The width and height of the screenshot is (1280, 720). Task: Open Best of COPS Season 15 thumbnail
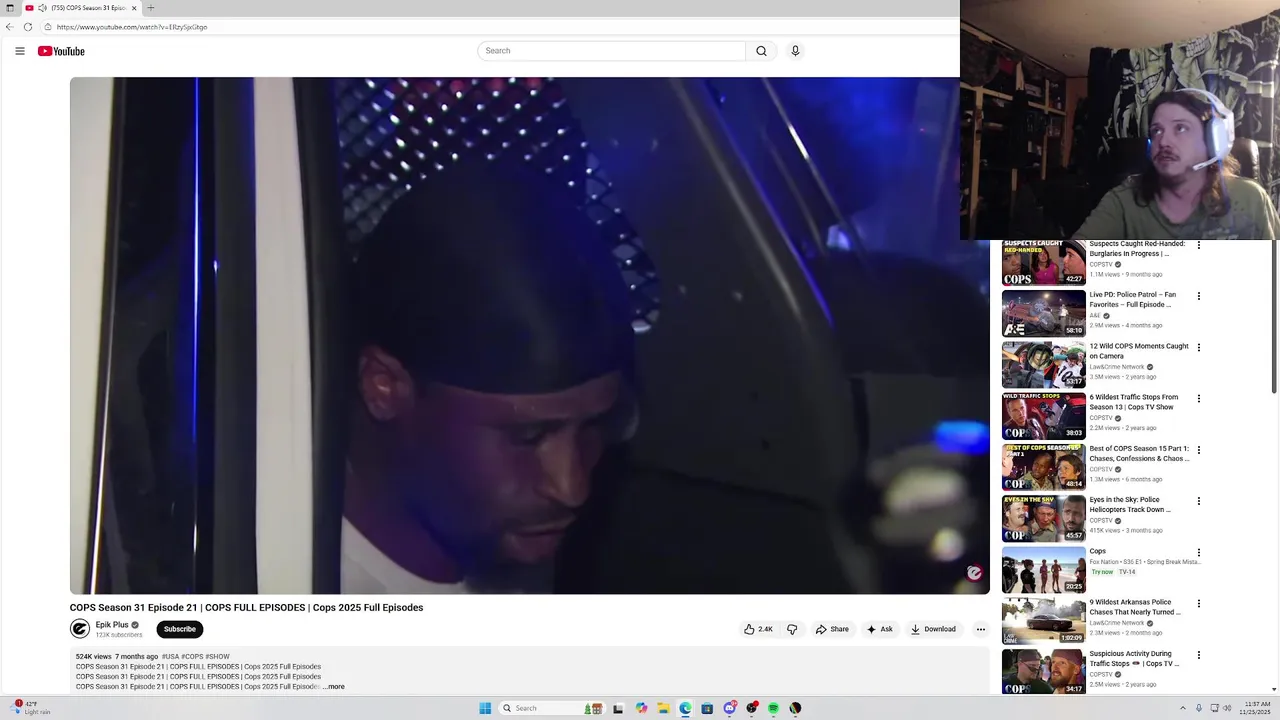click(x=1043, y=467)
